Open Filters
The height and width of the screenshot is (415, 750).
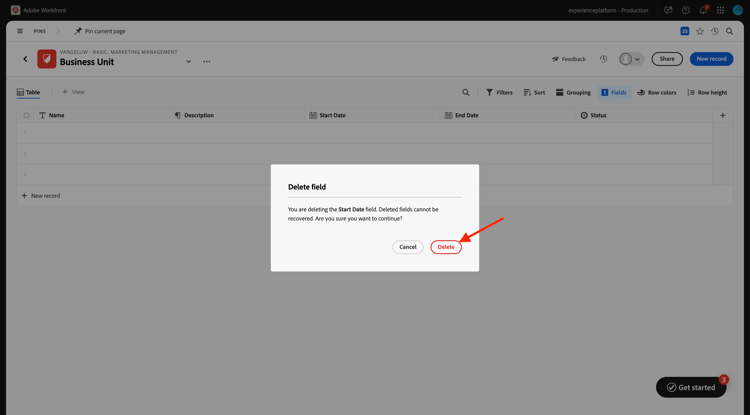[499, 92]
